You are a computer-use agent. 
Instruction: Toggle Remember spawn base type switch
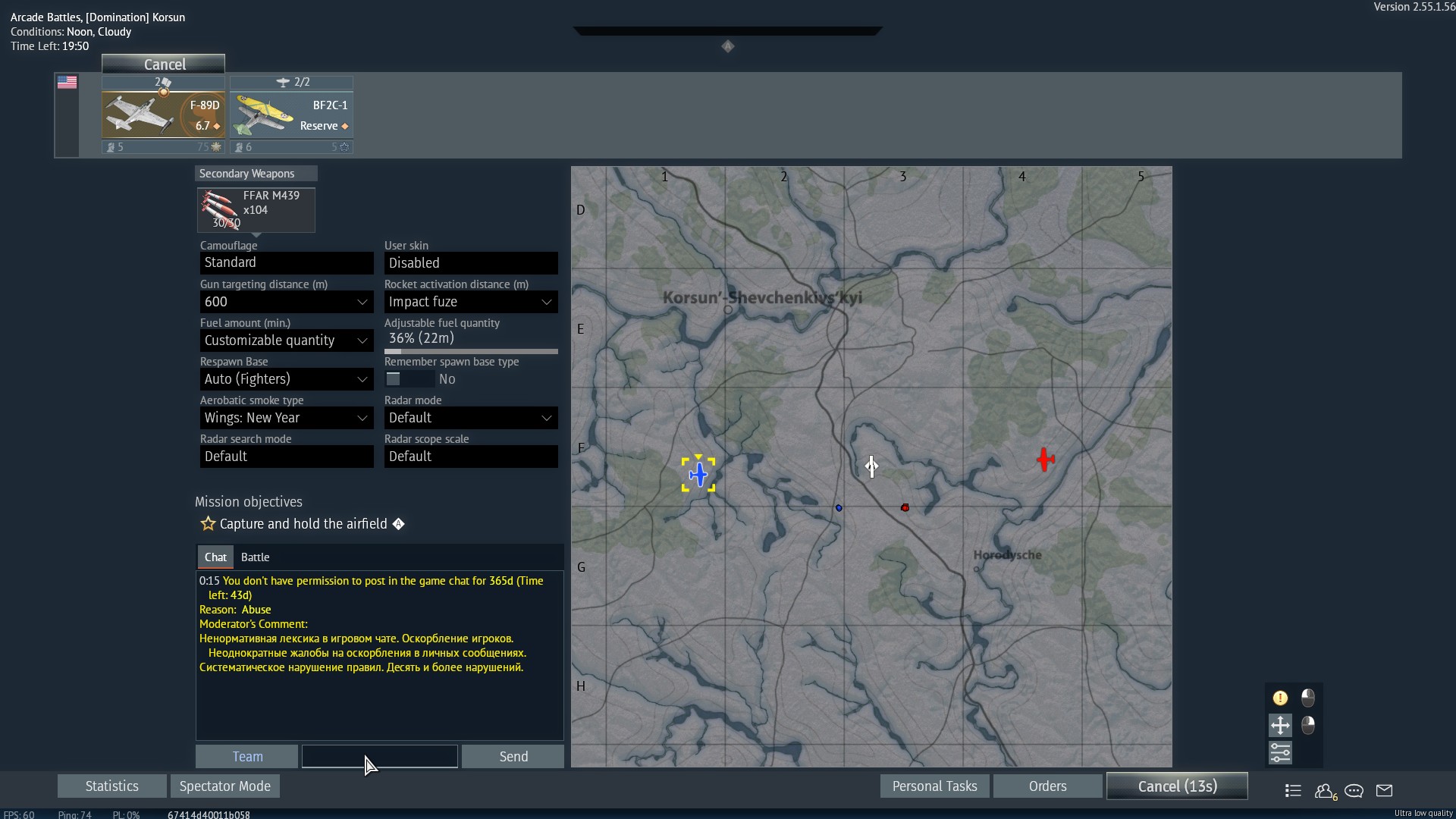(409, 379)
